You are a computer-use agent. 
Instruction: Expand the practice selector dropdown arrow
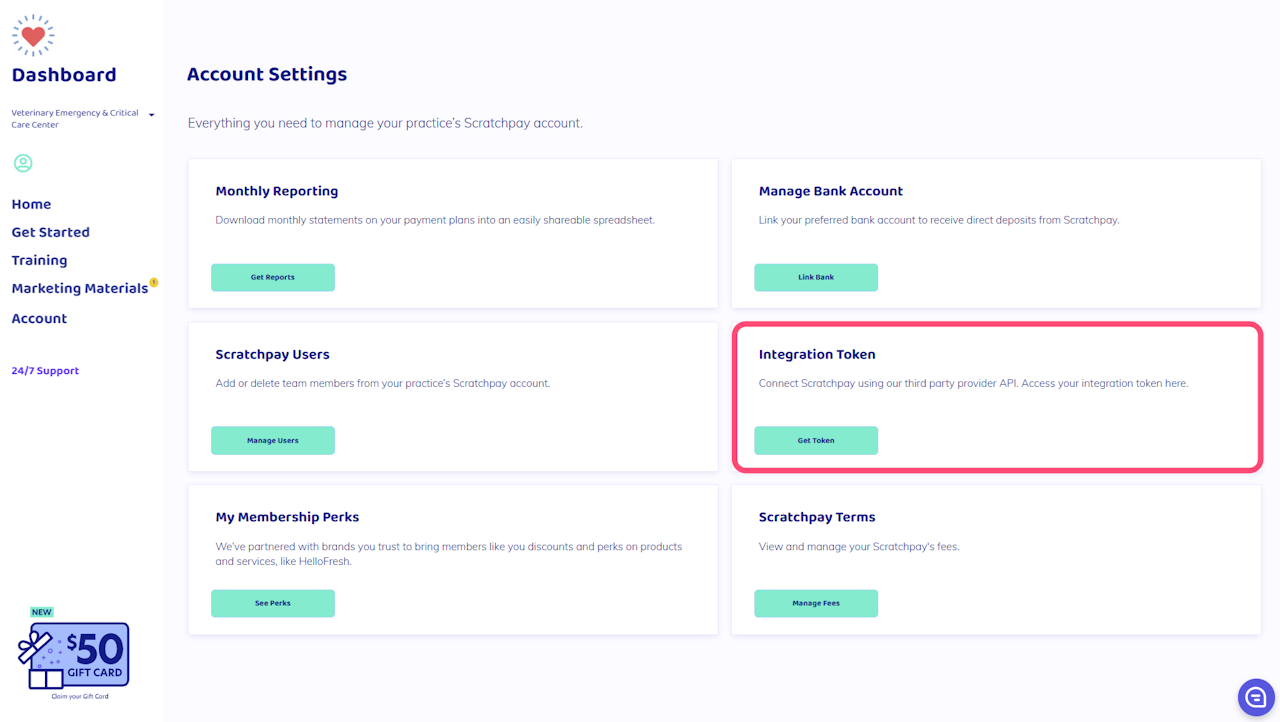point(152,115)
